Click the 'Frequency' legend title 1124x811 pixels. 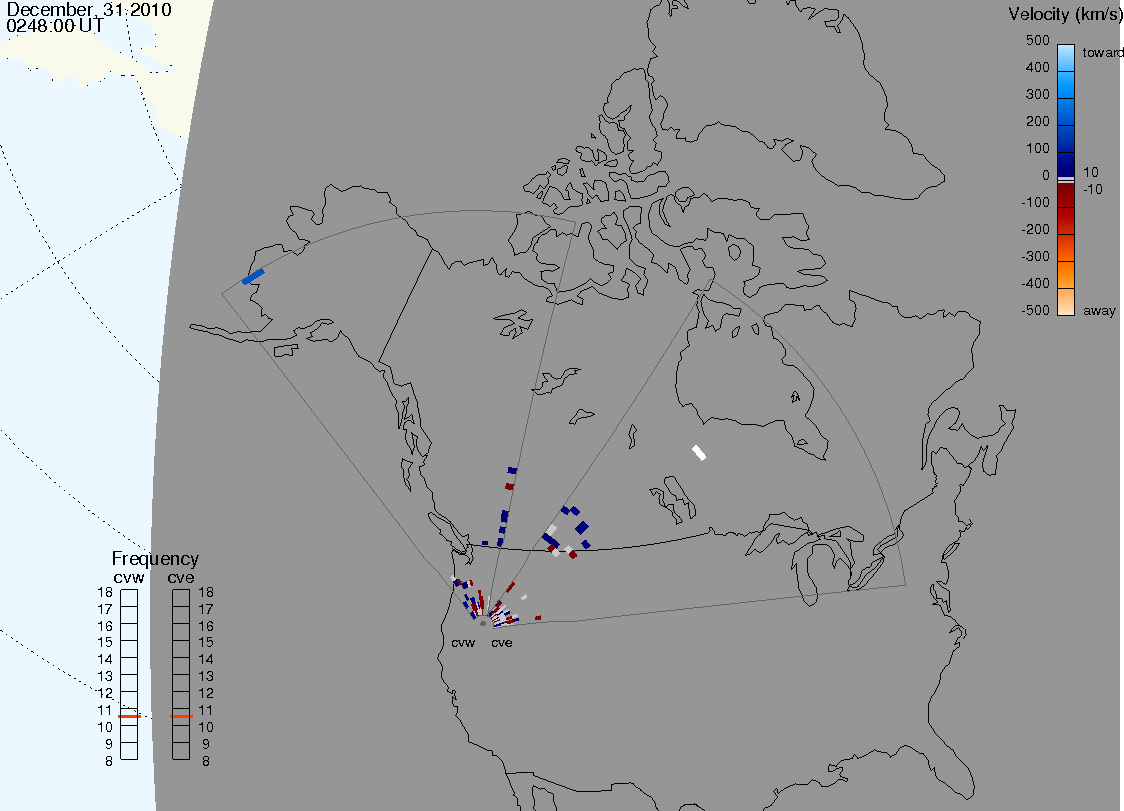(x=155, y=559)
